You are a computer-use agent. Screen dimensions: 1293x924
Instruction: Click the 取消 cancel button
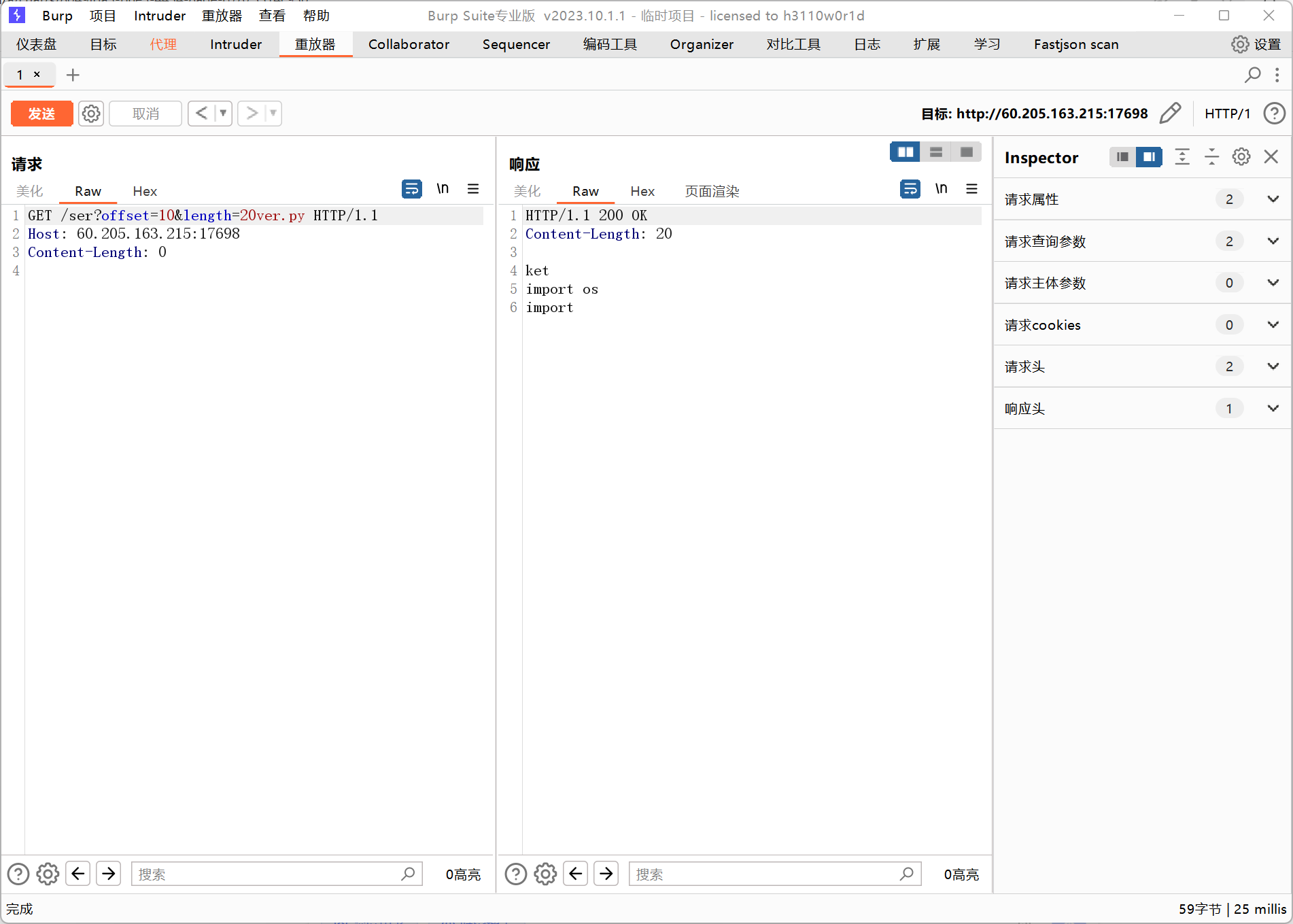(145, 114)
